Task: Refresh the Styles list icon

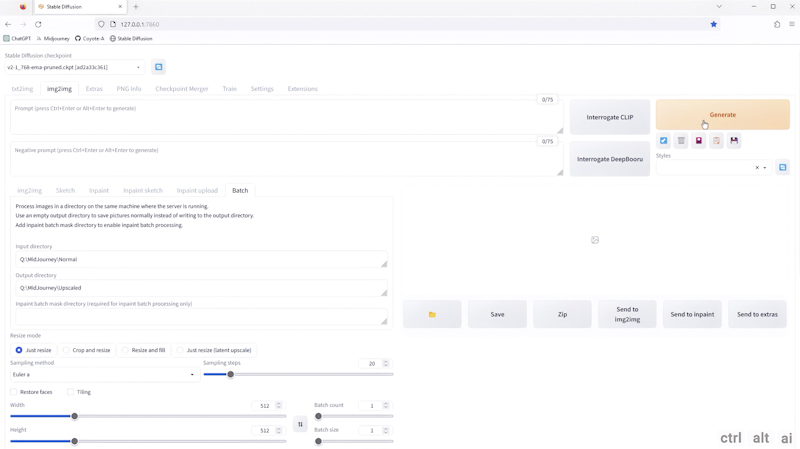Action: tap(783, 167)
